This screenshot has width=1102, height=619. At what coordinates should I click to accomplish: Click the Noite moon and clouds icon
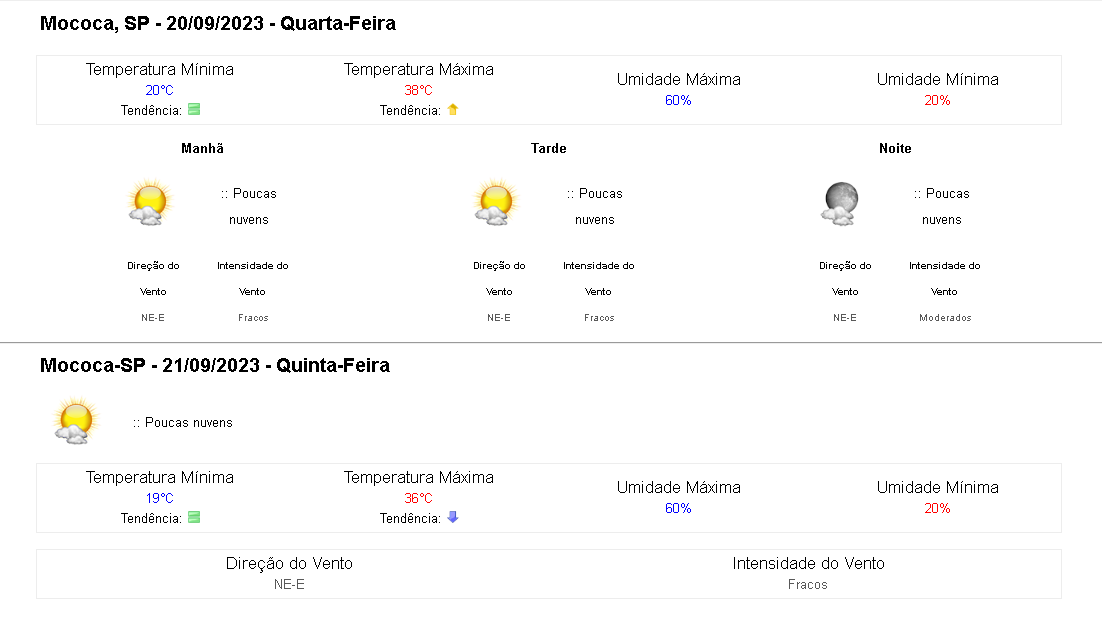[840, 203]
